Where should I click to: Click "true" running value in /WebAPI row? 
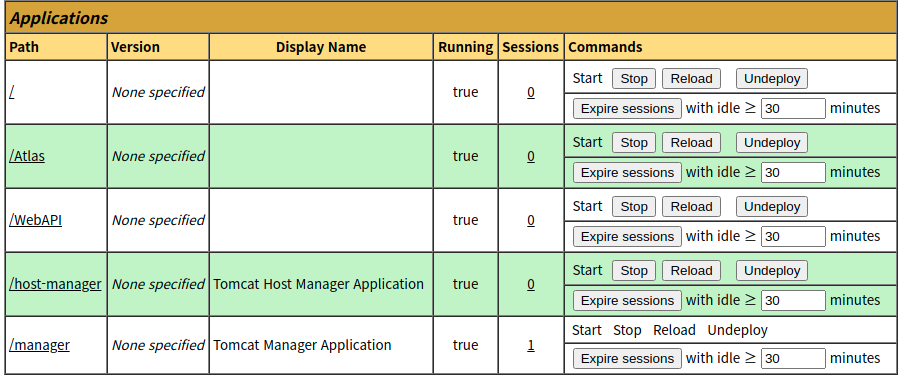coord(465,220)
